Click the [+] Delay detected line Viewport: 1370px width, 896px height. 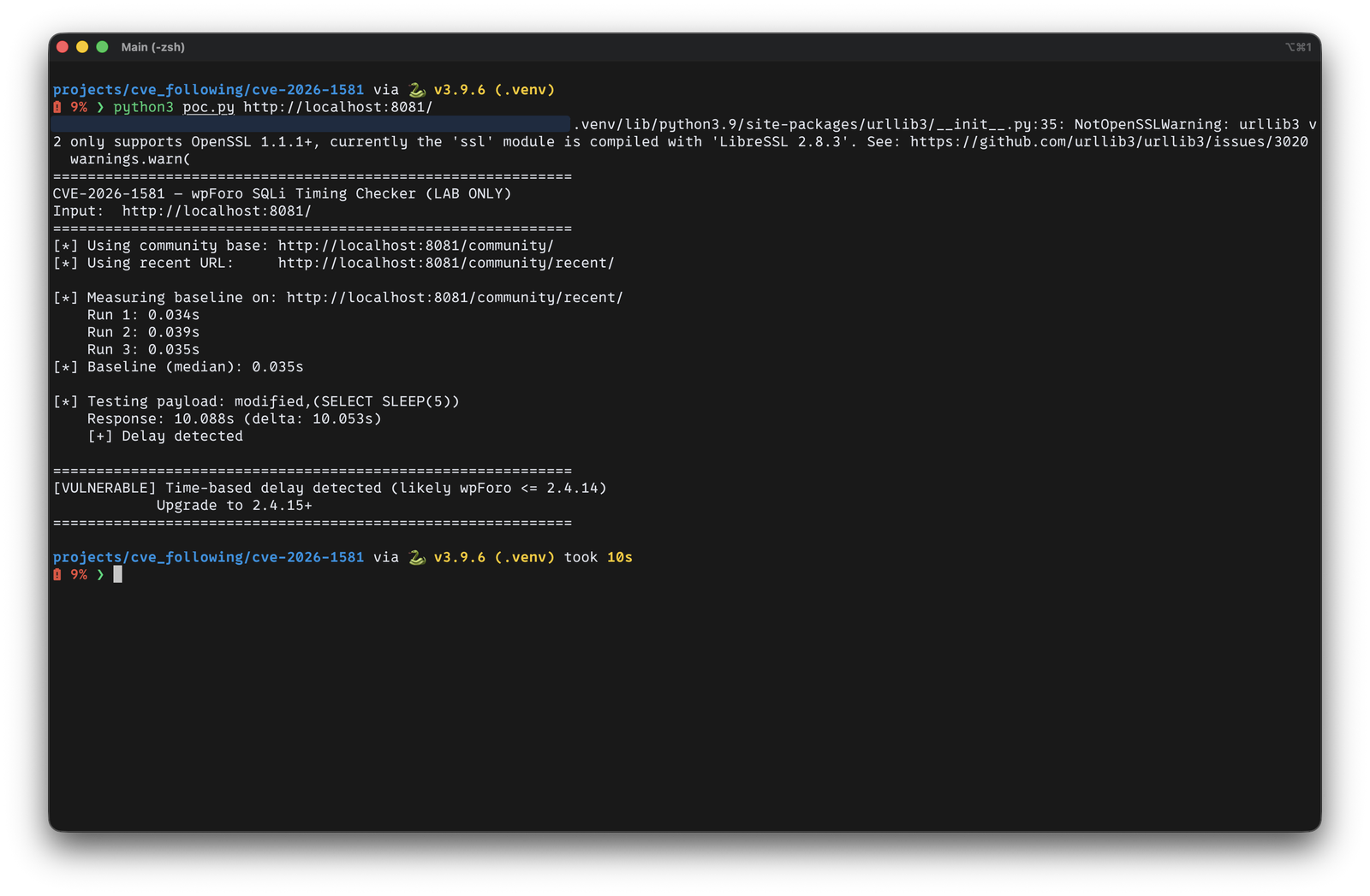[165, 436]
